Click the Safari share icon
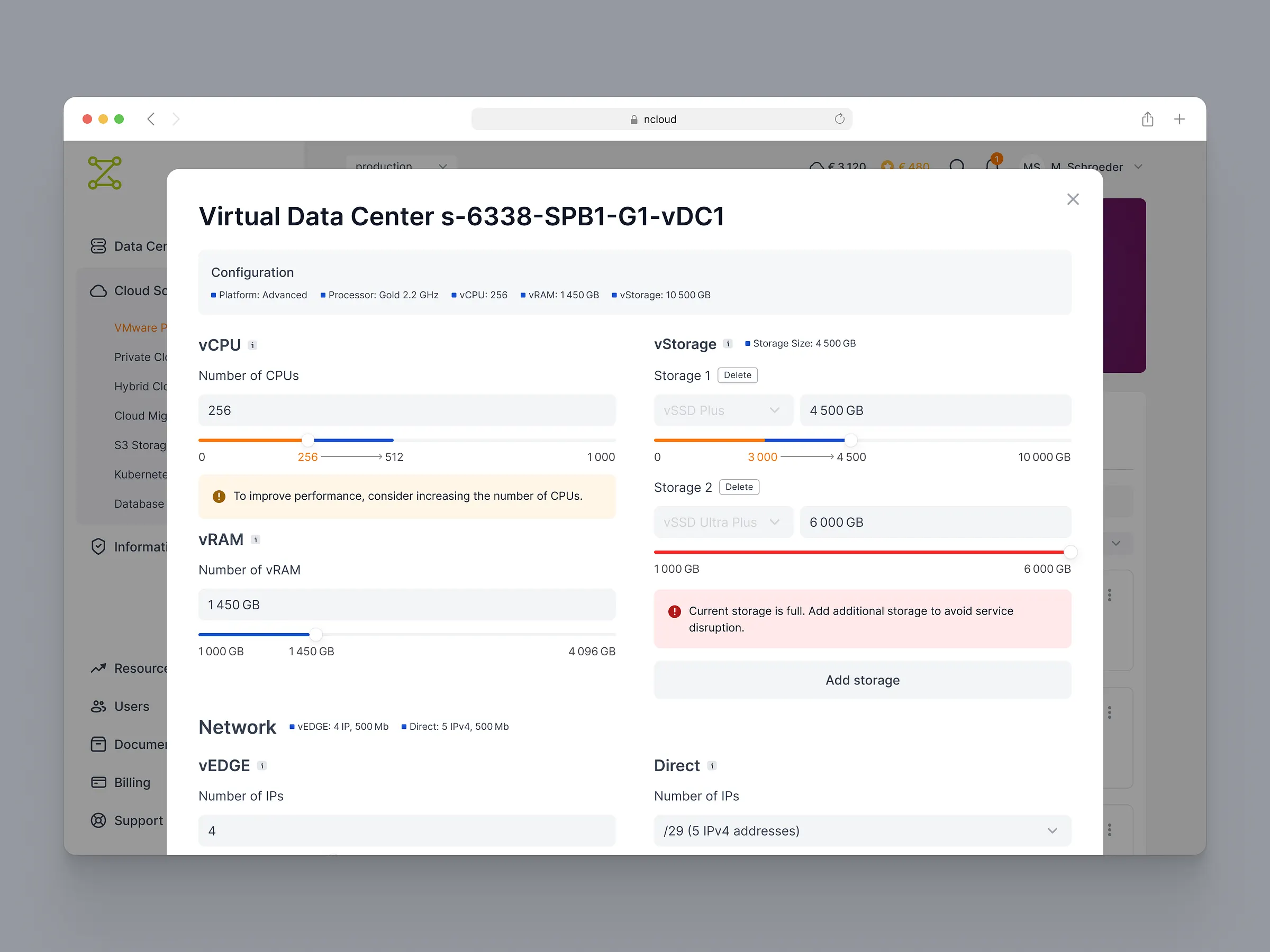The image size is (1270, 952). pos(1147,119)
